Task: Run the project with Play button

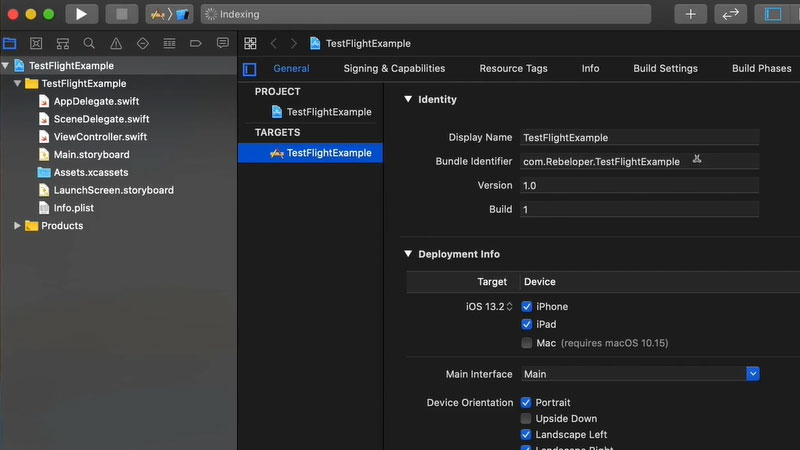Action: (82, 14)
